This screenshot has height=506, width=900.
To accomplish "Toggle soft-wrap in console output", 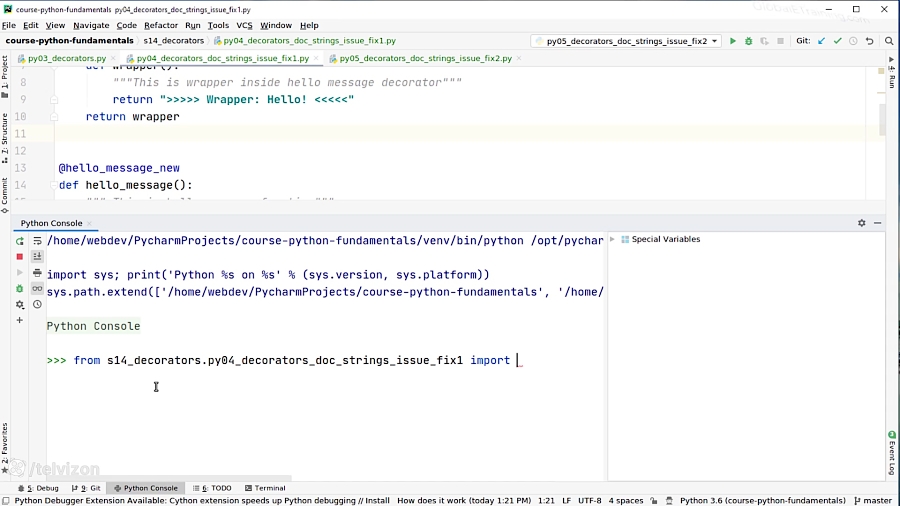I will point(37,241).
